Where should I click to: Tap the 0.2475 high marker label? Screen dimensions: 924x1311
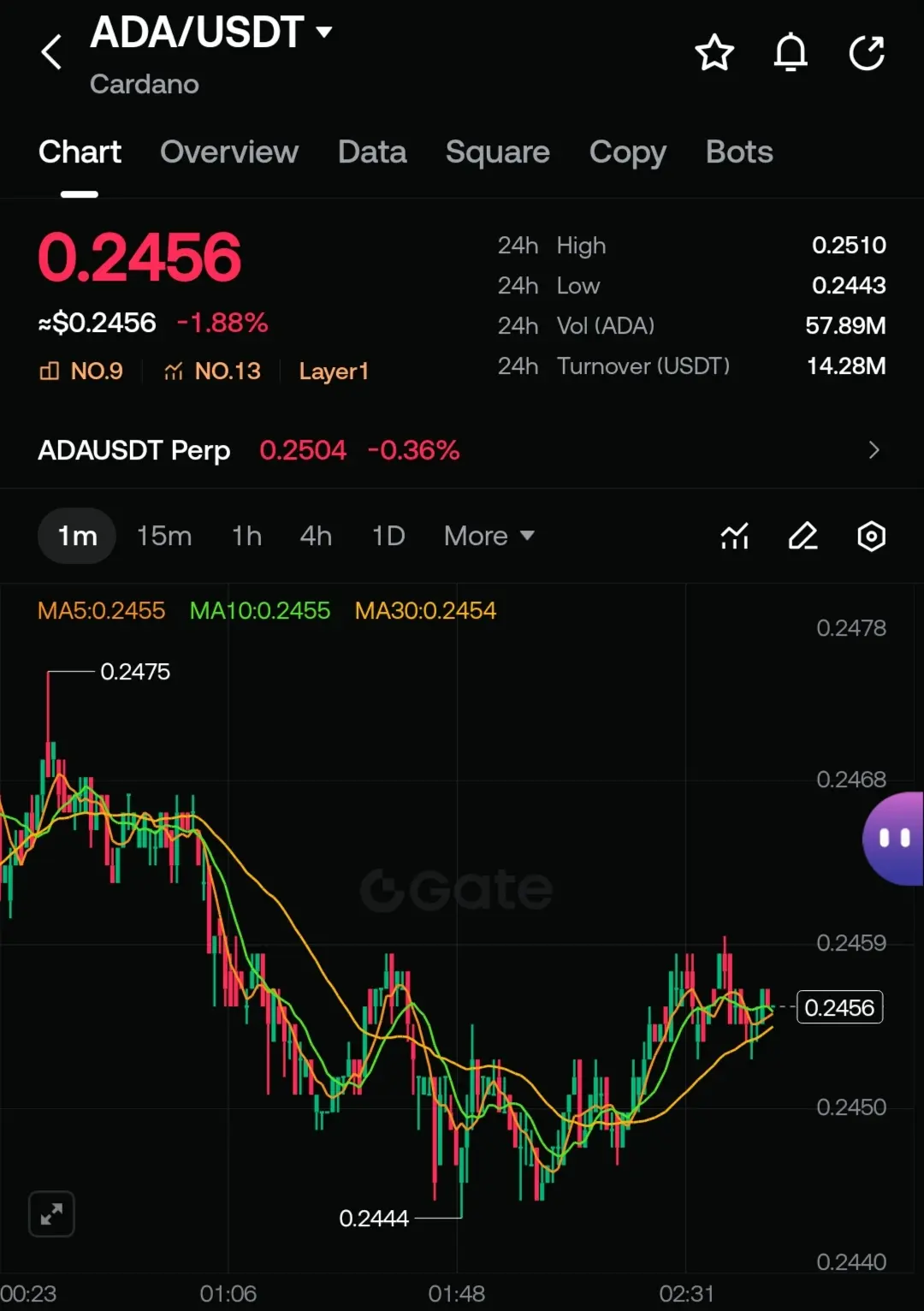(x=135, y=672)
